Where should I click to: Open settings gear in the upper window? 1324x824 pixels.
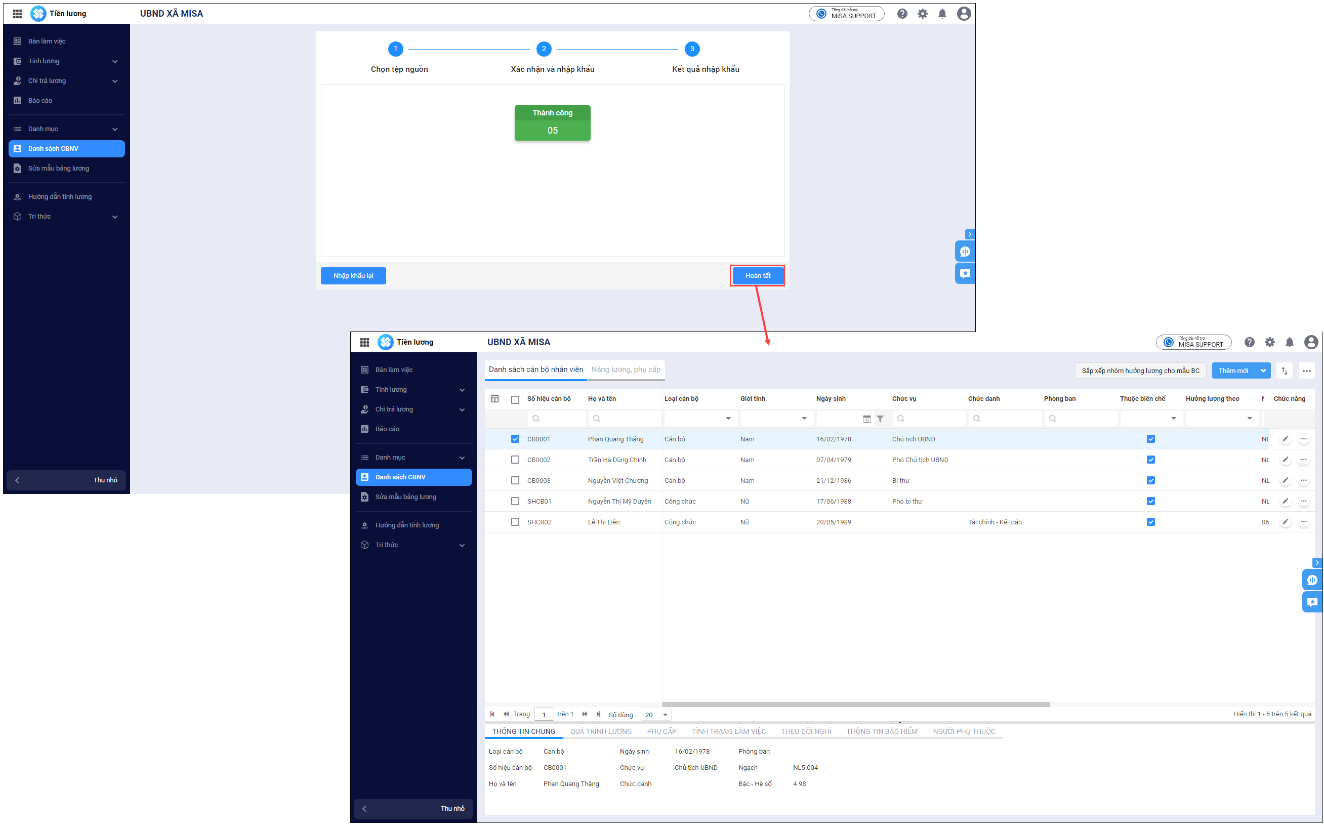(x=922, y=14)
